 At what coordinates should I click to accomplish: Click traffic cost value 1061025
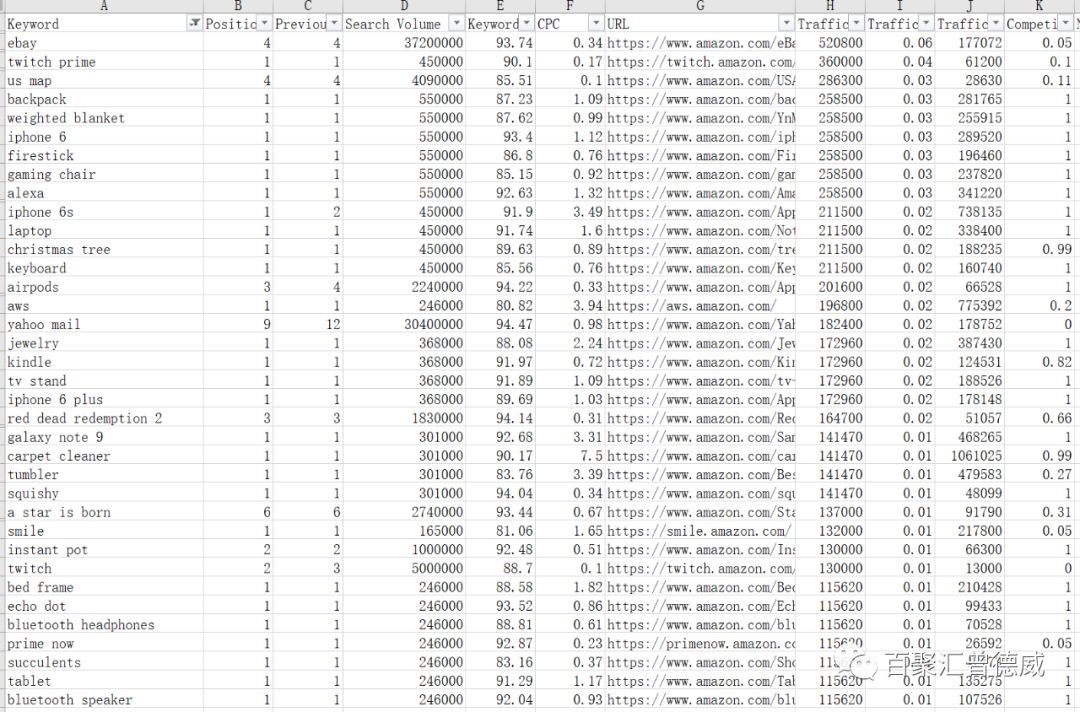coord(970,456)
